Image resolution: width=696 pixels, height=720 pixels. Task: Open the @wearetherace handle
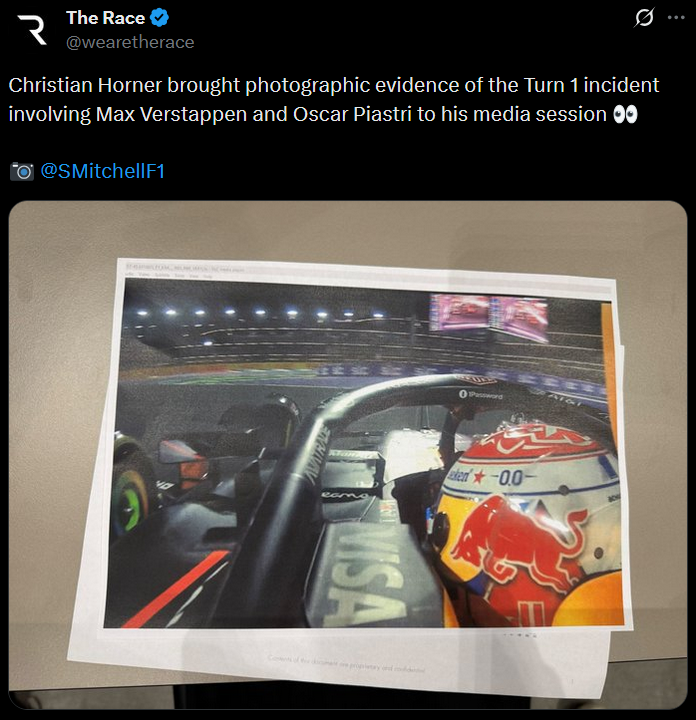130,42
